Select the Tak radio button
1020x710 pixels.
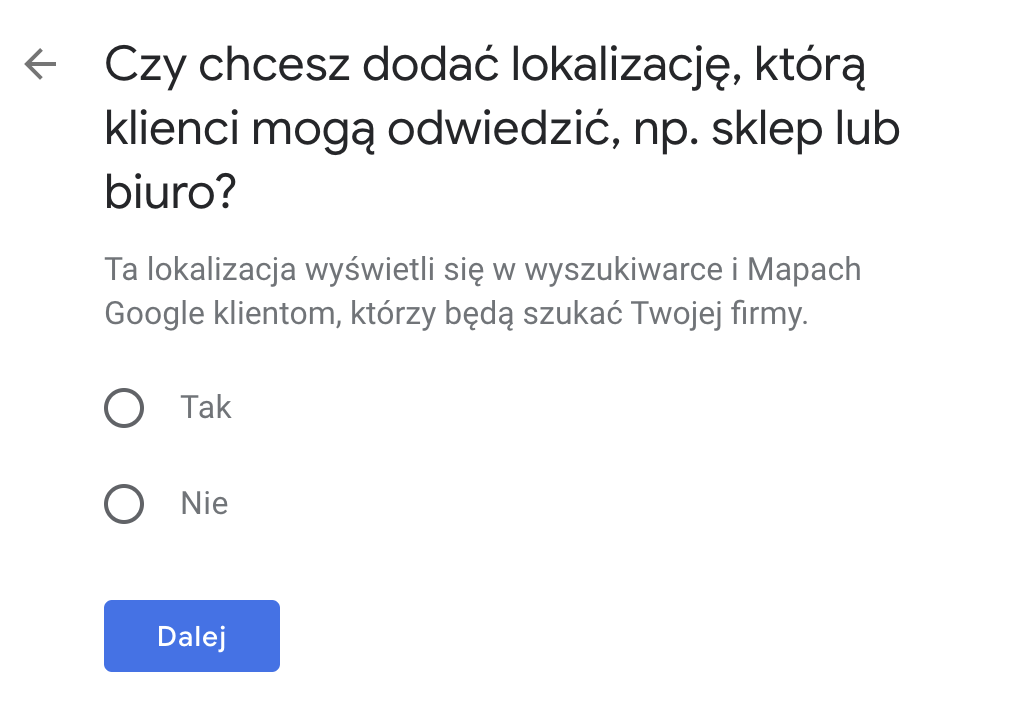pyautogui.click(x=124, y=408)
